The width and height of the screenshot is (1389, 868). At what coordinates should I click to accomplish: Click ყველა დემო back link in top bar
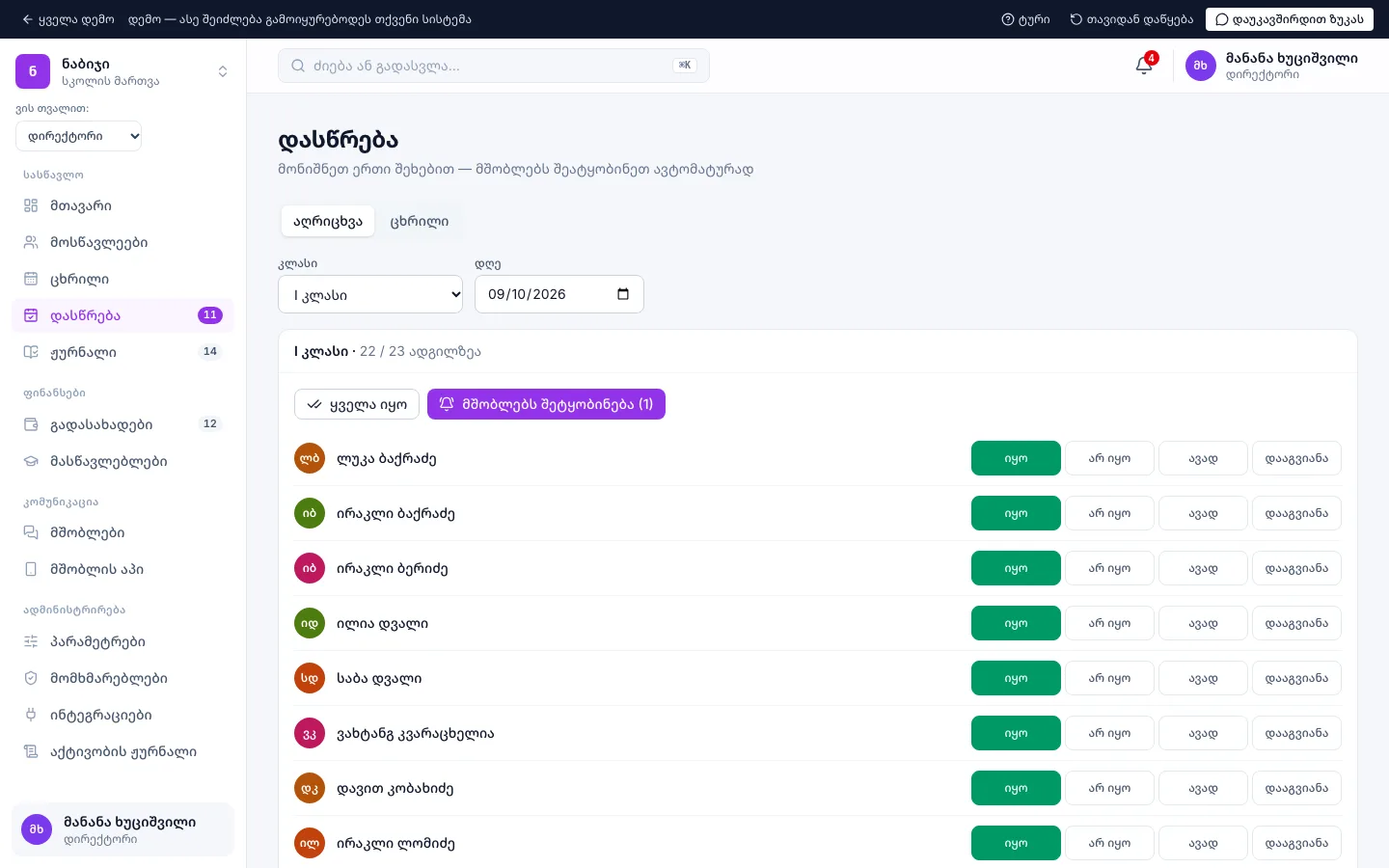tap(68, 19)
